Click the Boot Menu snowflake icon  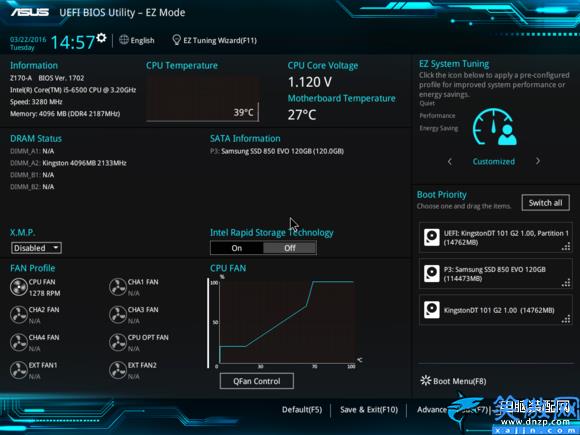point(426,381)
